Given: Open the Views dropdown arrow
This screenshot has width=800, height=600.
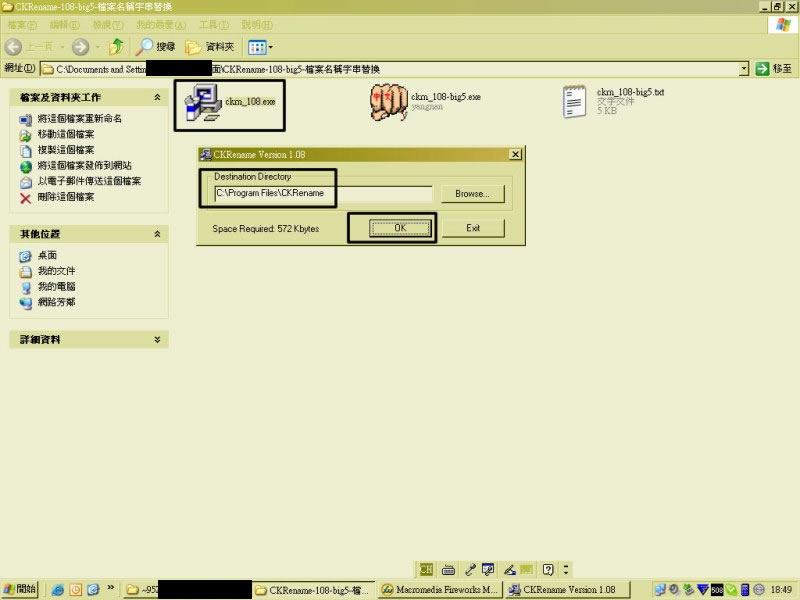Looking at the screenshot, I should 270,47.
